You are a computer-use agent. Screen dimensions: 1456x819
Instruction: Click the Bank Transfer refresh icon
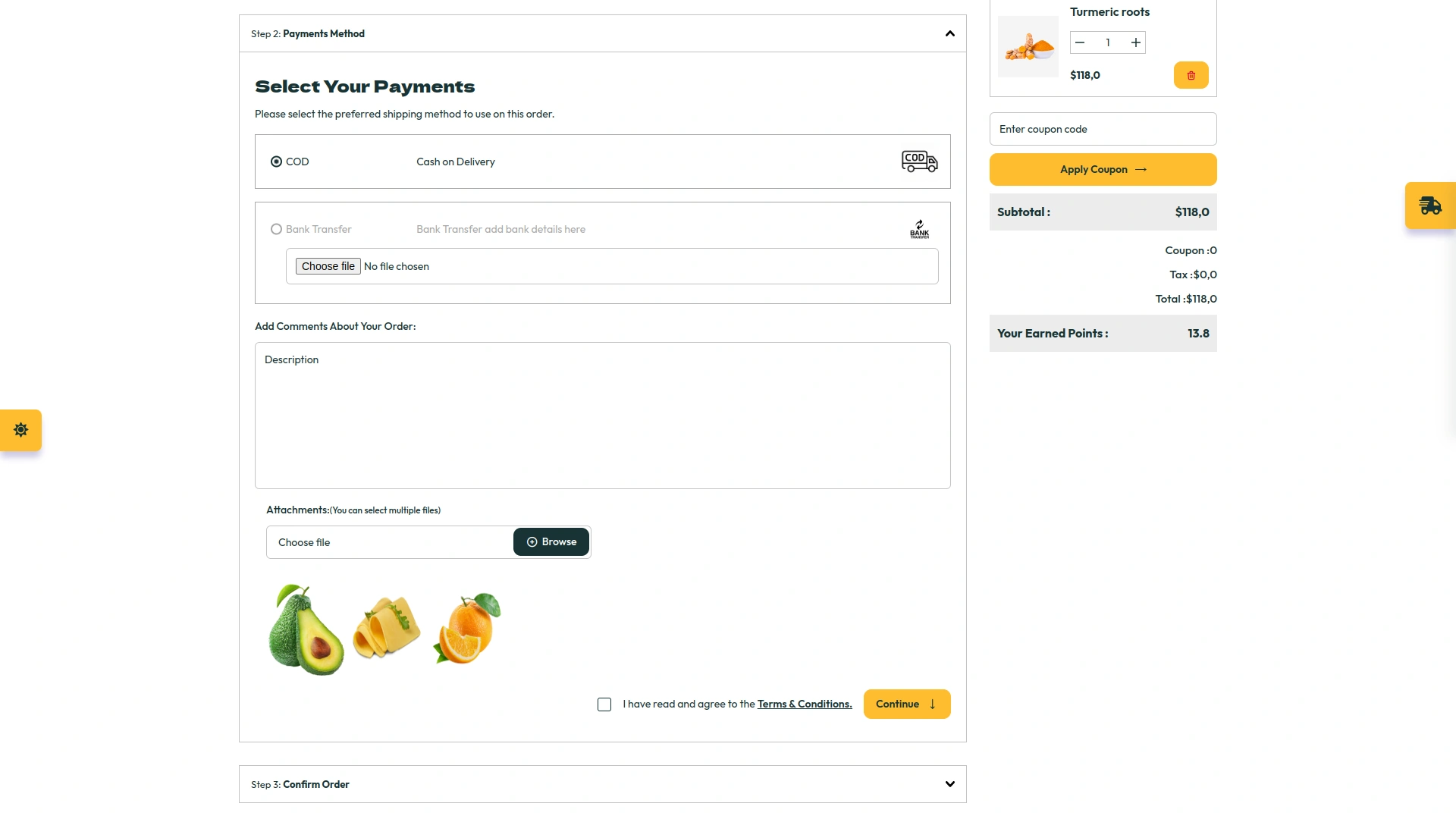[x=918, y=224]
